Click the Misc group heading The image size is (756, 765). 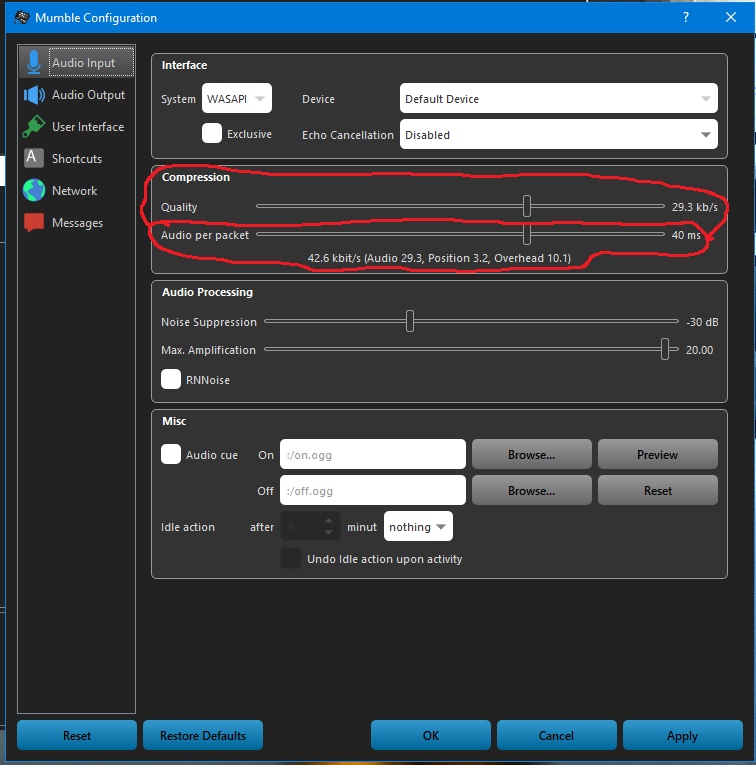tap(174, 421)
